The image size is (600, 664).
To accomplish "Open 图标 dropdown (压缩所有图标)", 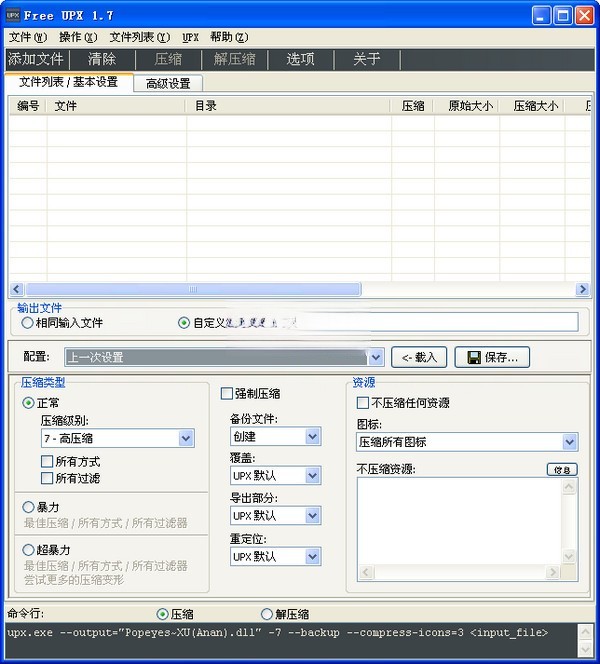I will (467, 442).
